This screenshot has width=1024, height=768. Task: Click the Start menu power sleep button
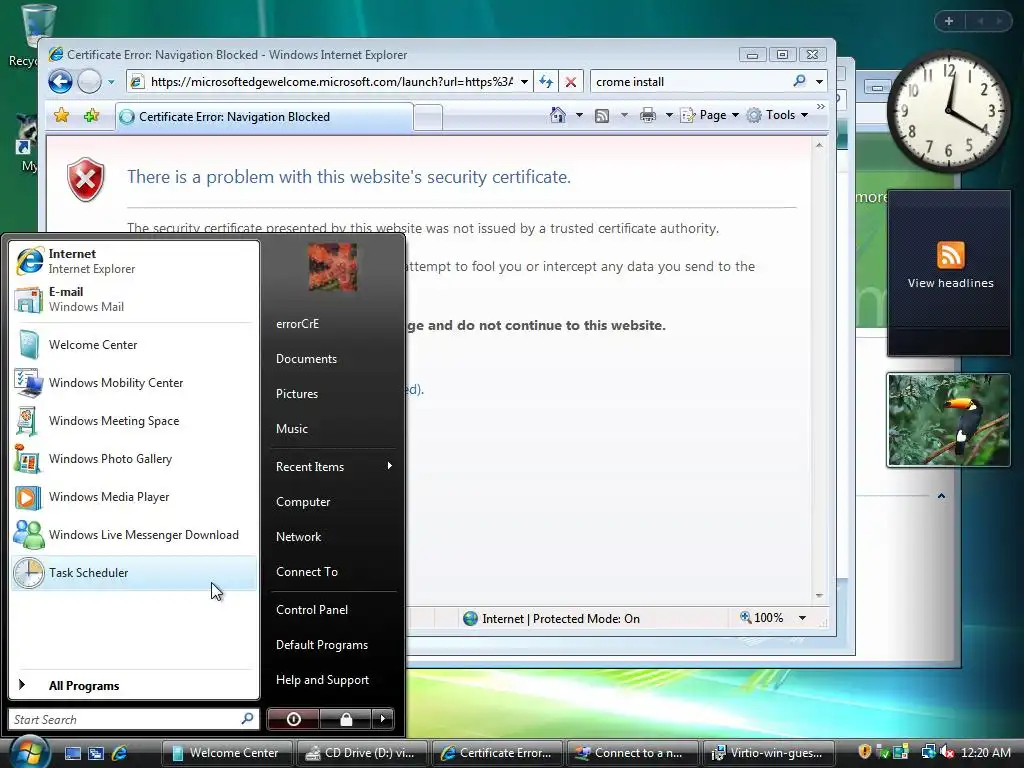(x=294, y=719)
